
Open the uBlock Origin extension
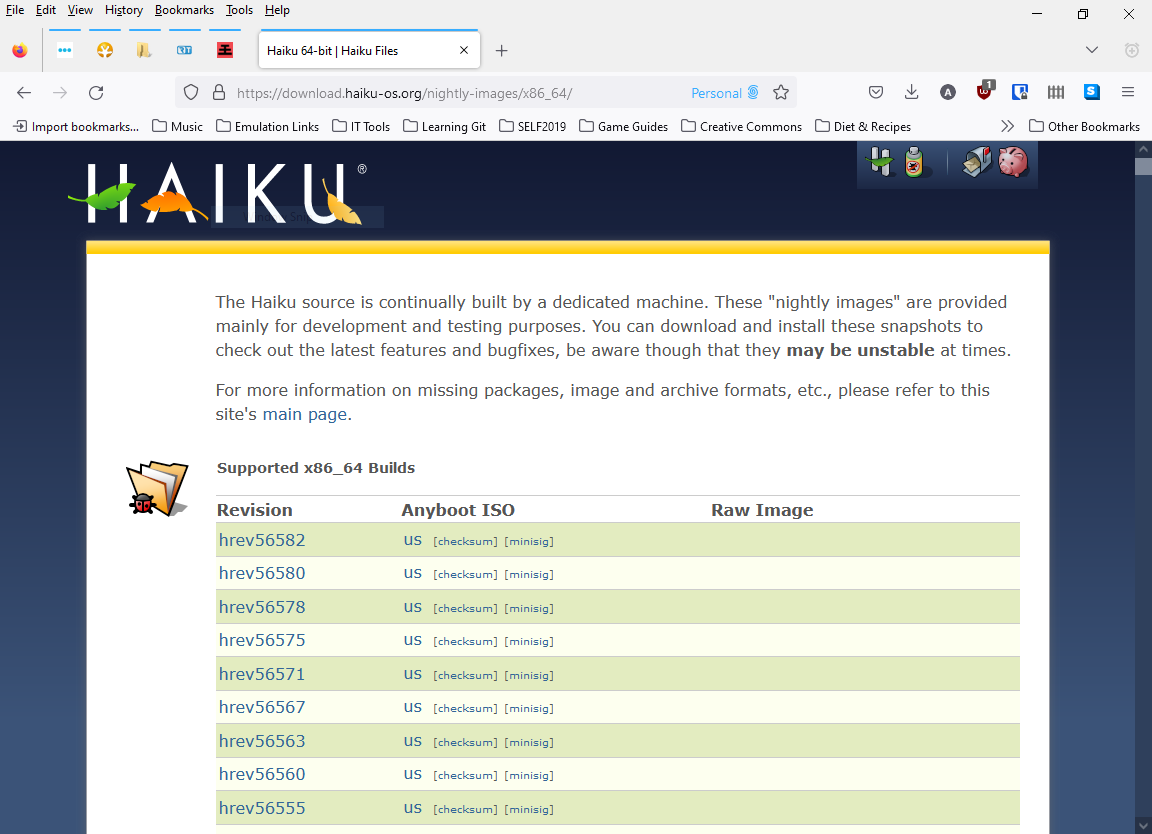[984, 91]
